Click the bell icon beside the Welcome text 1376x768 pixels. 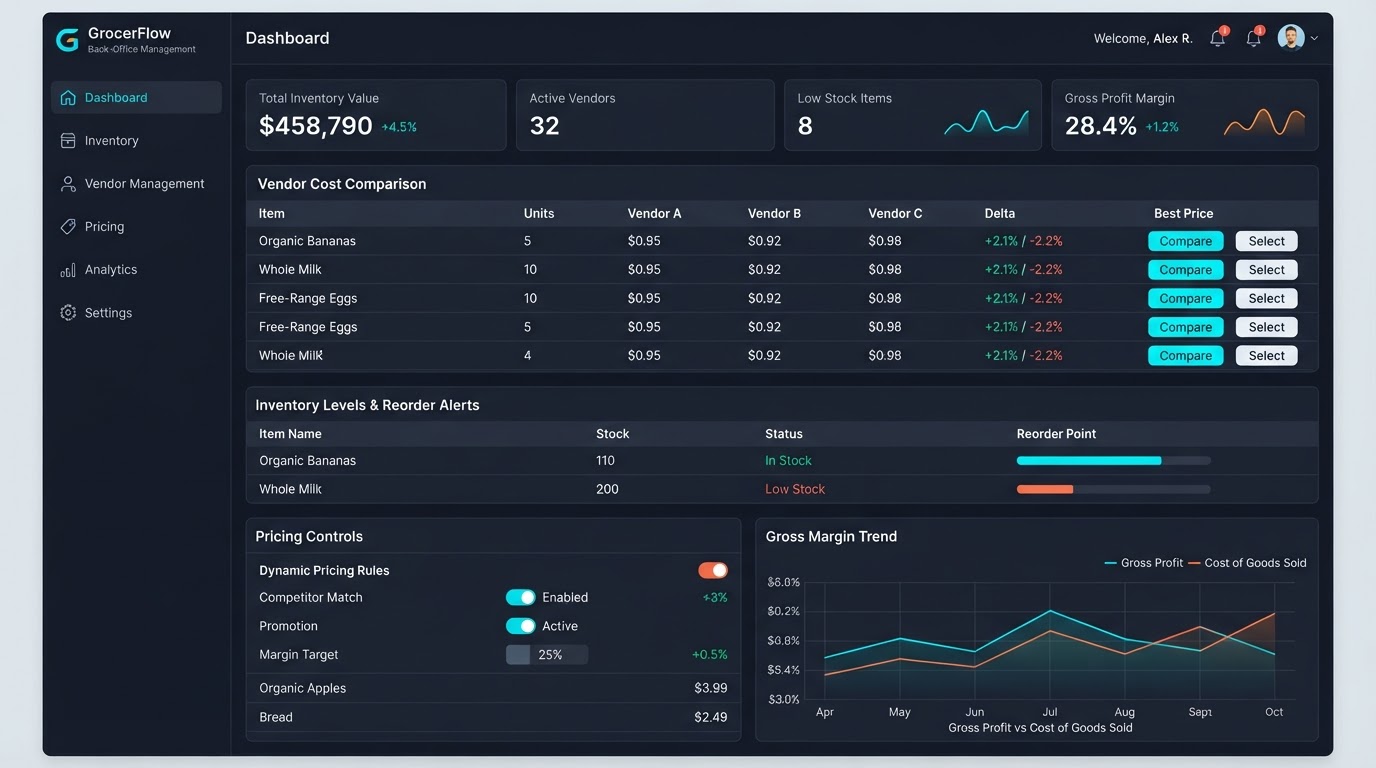[1218, 38]
